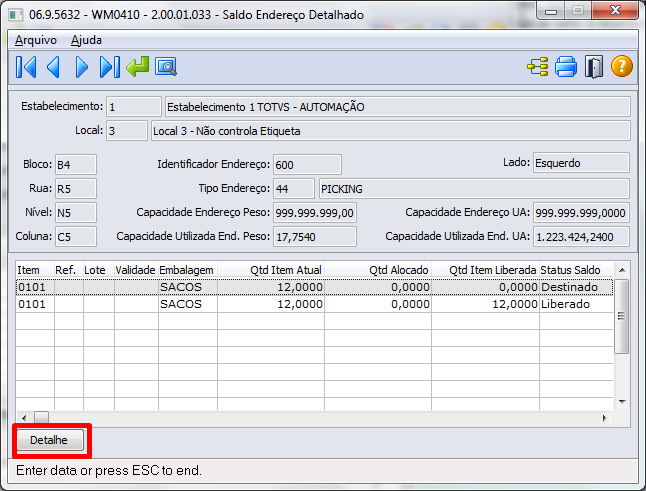646x491 pixels.
Task: Go to first record arrow icon
Action: coord(26,67)
